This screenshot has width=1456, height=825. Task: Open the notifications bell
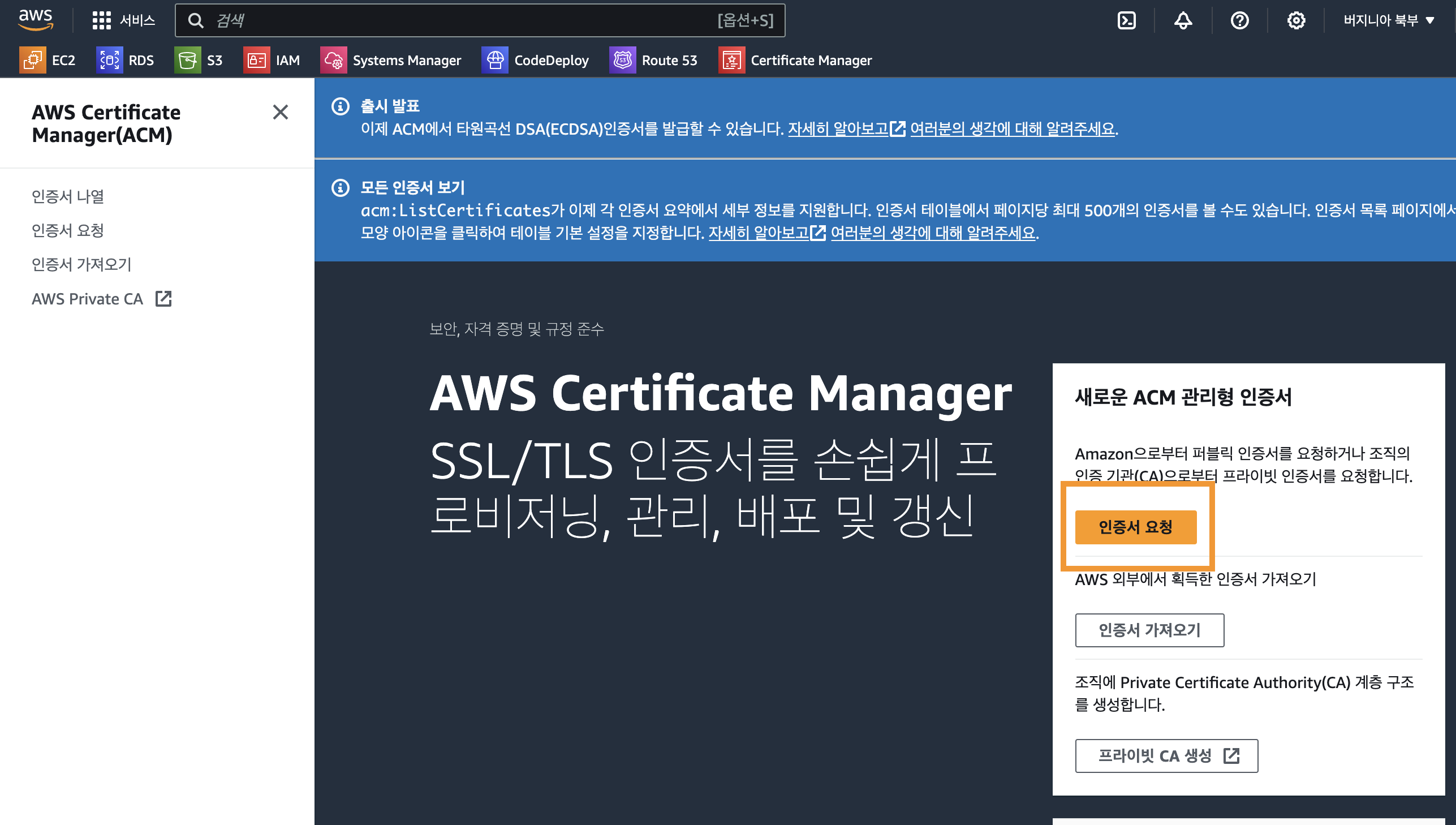[x=1182, y=20]
